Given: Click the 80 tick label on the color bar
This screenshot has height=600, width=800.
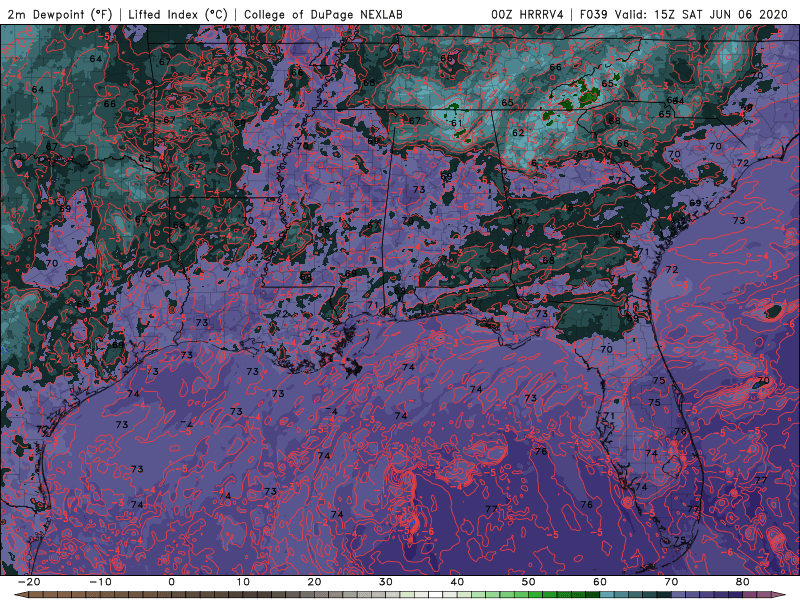Looking at the screenshot, I should pos(743,582).
